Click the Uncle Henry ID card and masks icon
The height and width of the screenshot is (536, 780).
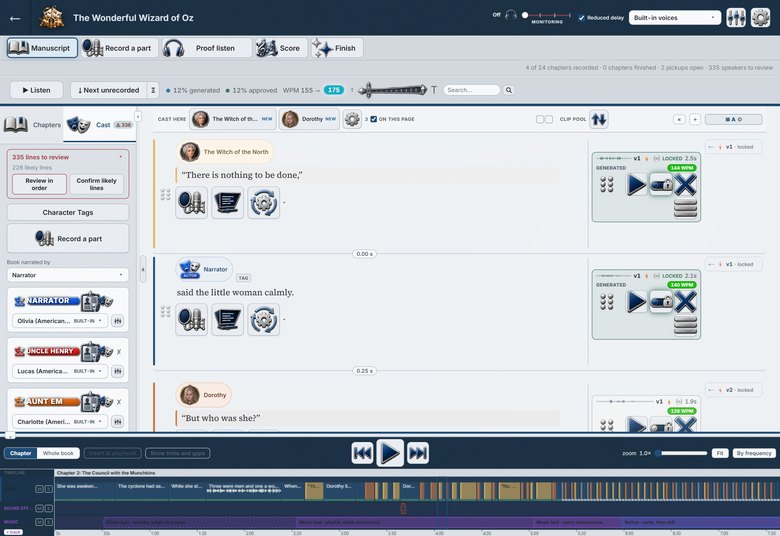pos(97,352)
